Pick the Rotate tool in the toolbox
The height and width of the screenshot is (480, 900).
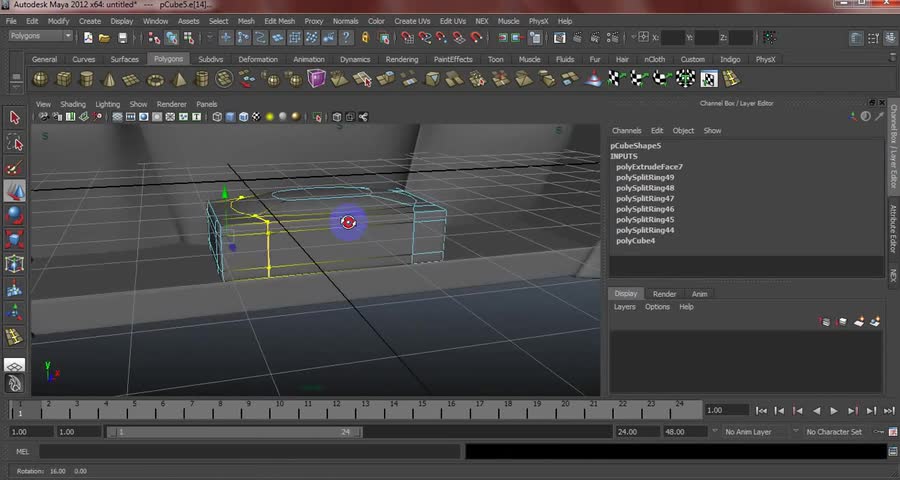click(x=14, y=215)
